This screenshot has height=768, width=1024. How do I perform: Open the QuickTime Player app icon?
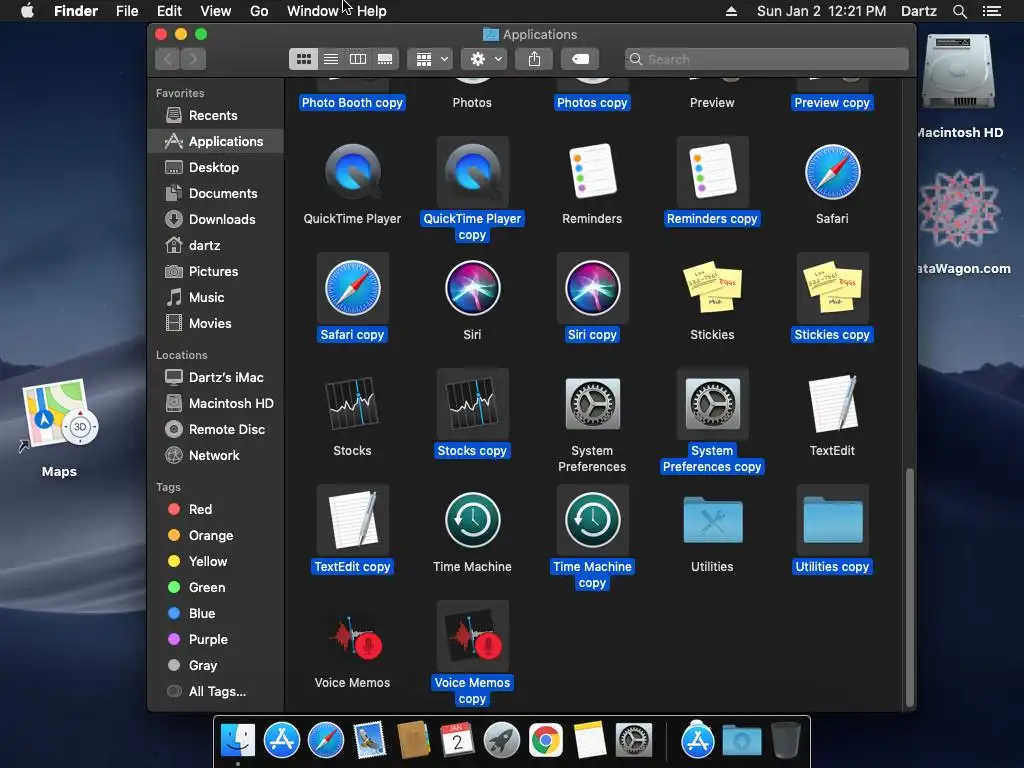tap(352, 172)
